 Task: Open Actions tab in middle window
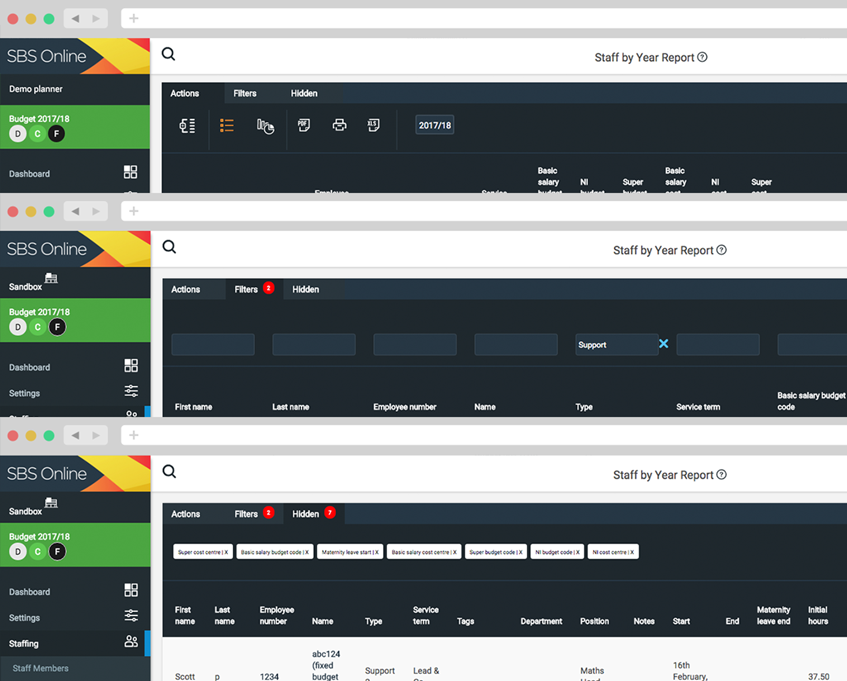pyautogui.click(x=185, y=289)
